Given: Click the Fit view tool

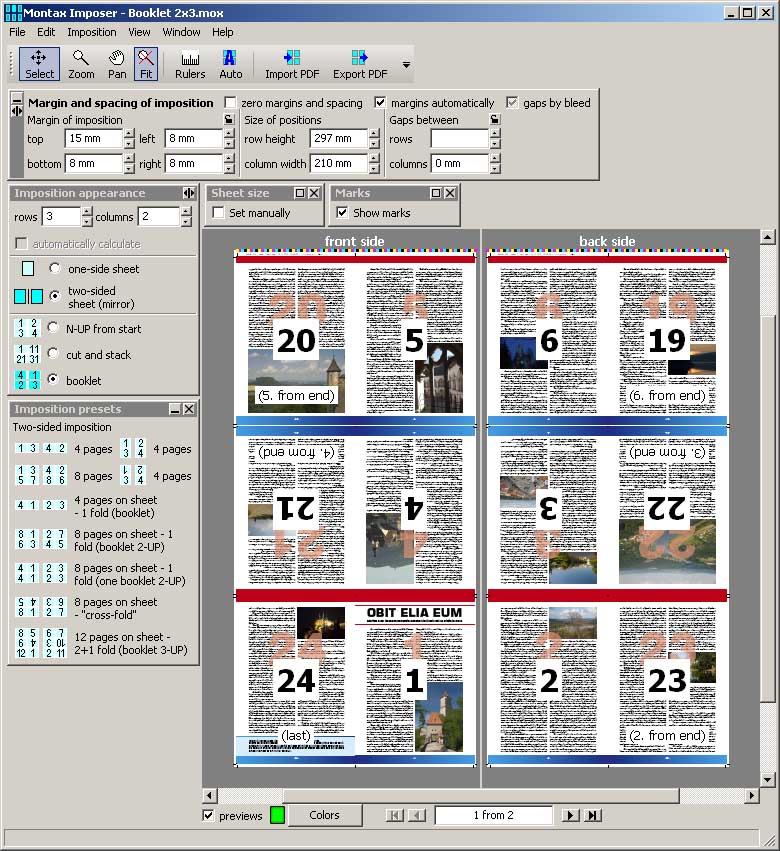Looking at the screenshot, I should [146, 64].
